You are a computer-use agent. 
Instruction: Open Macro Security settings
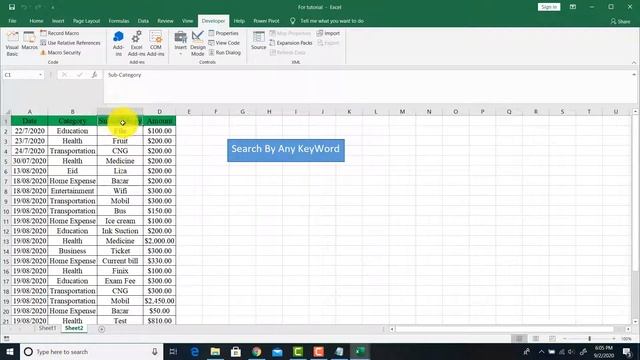point(60,53)
